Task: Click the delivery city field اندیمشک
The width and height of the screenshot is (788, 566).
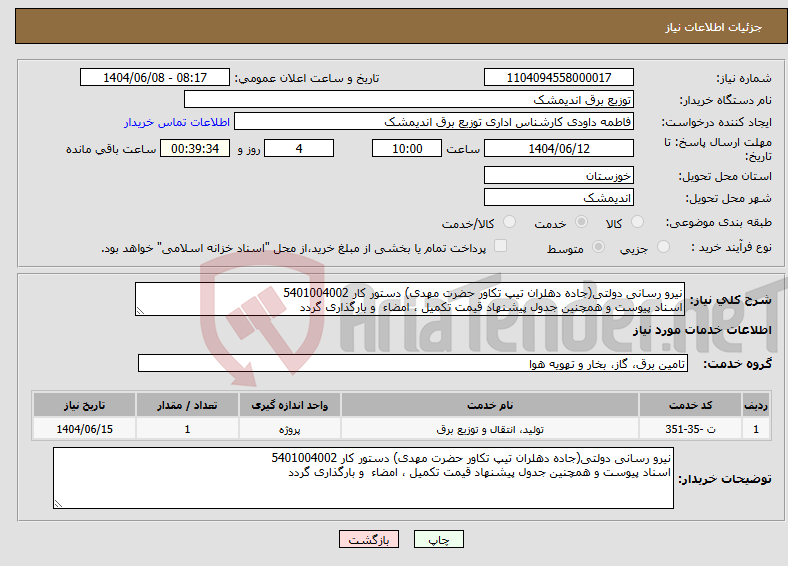Action: coord(558,197)
